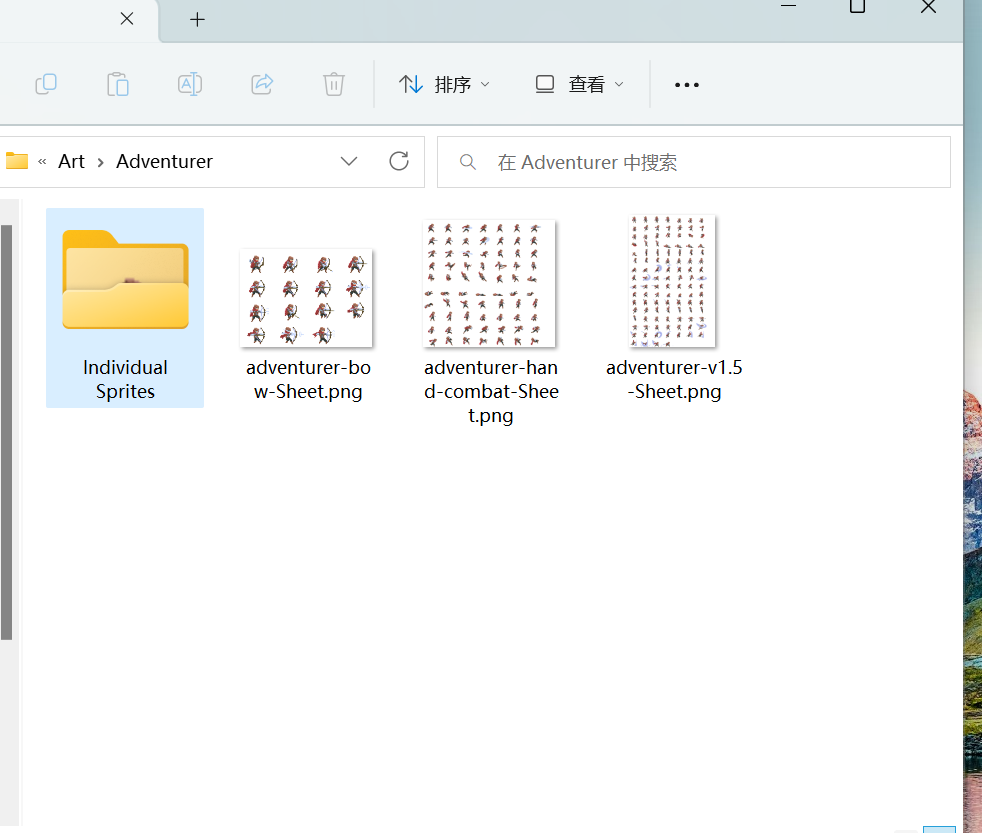Open the 排序 sort dropdown
The width and height of the screenshot is (982, 833).
point(444,84)
